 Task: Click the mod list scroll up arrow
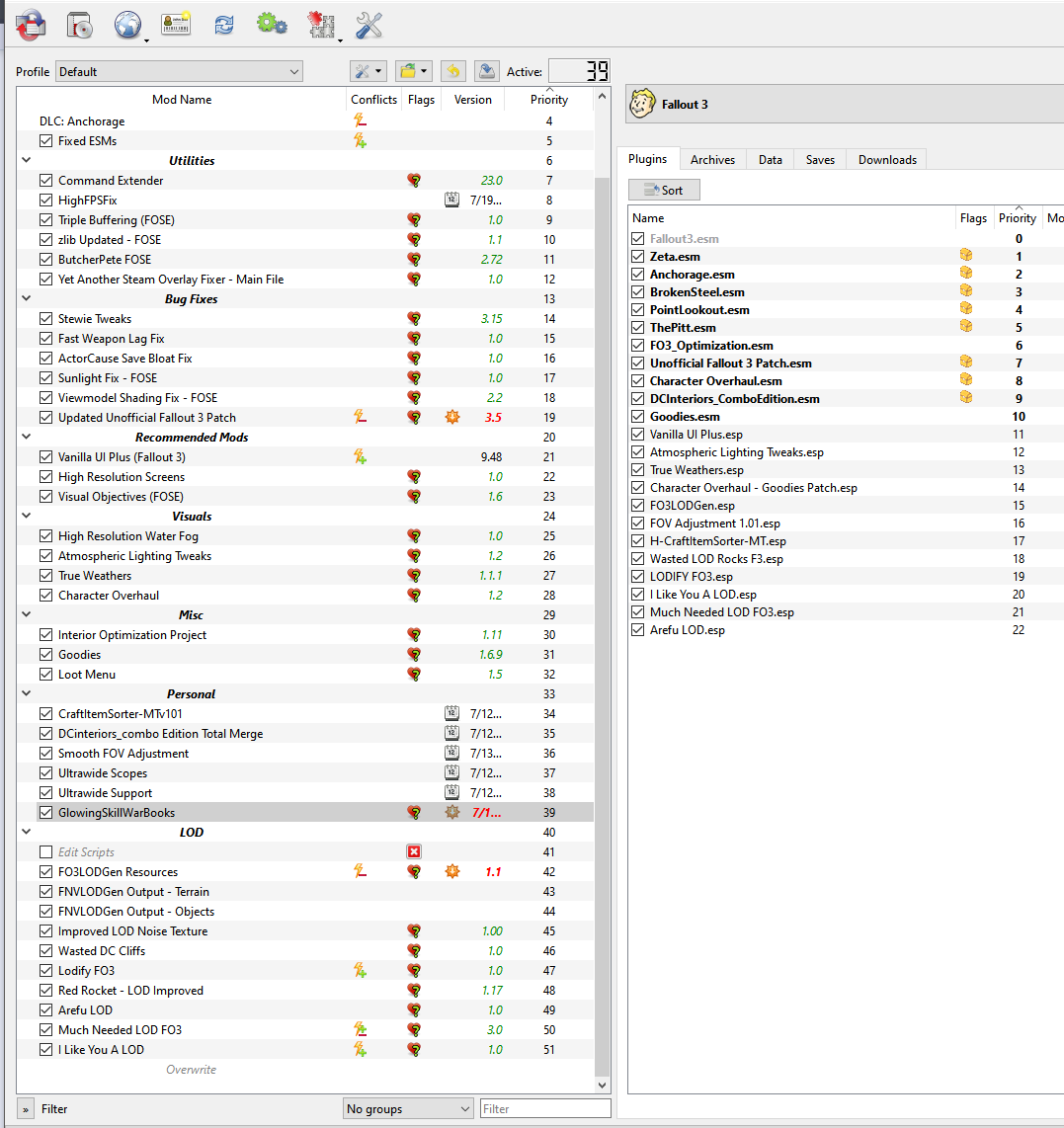point(602,96)
